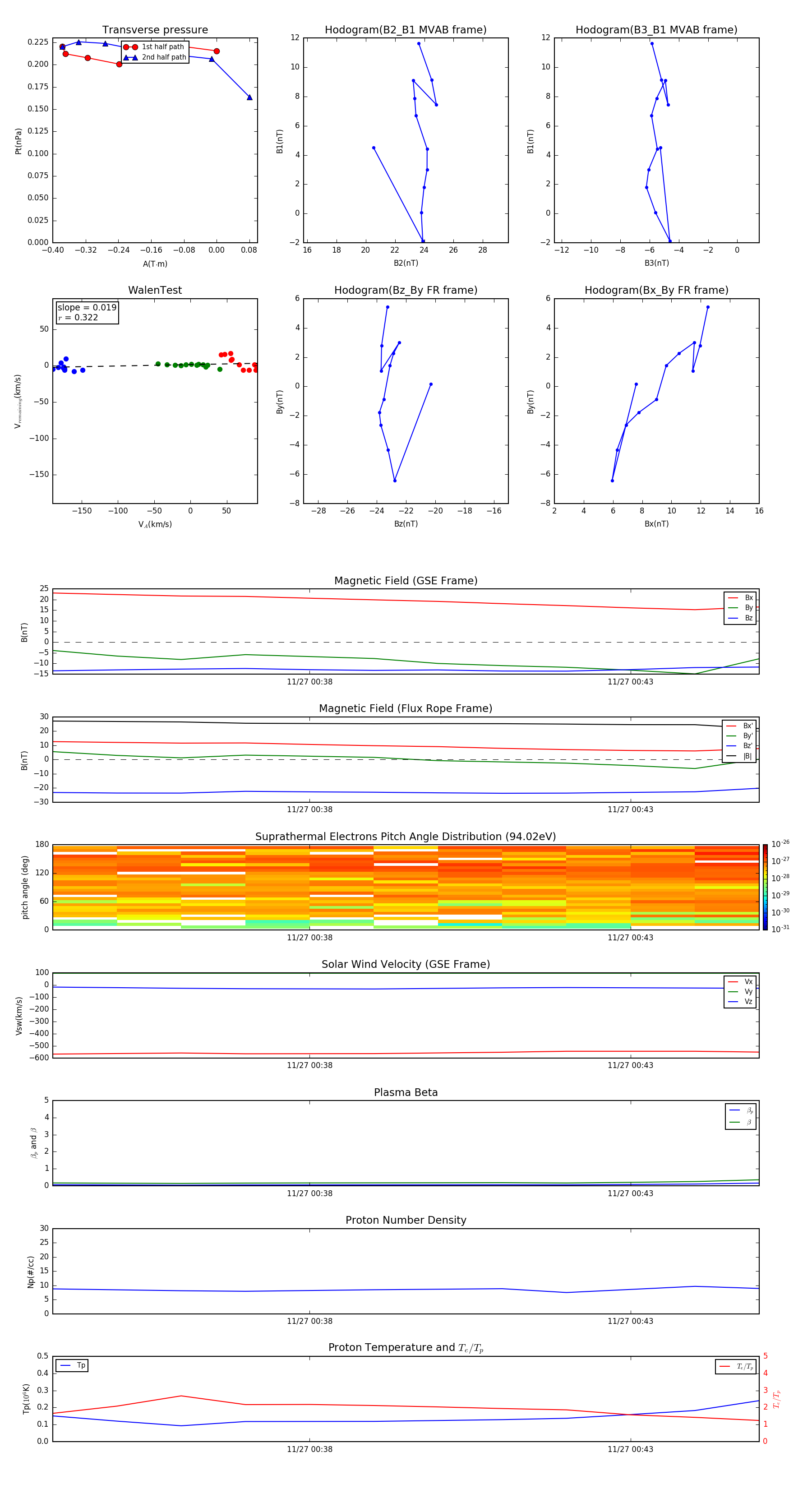Image resolution: width=812 pixels, height=1489 pixels.
Task: Click '11/27 00:43' tick under GSE magnetic field
Action: [x=631, y=681]
